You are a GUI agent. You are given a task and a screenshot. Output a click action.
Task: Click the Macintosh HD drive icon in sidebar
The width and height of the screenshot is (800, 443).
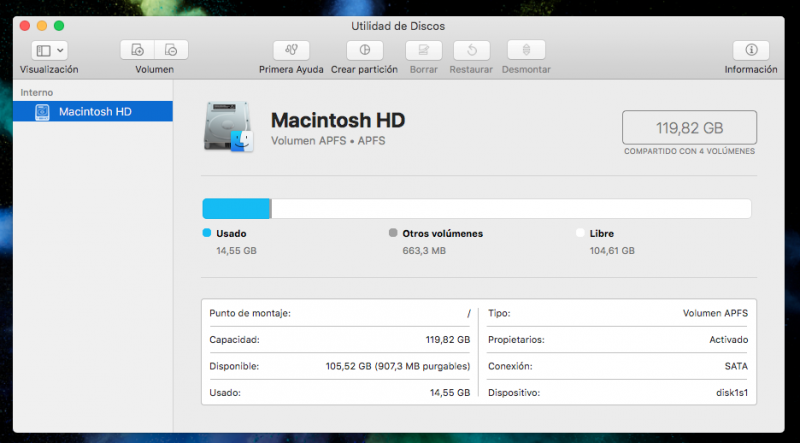(x=43, y=111)
